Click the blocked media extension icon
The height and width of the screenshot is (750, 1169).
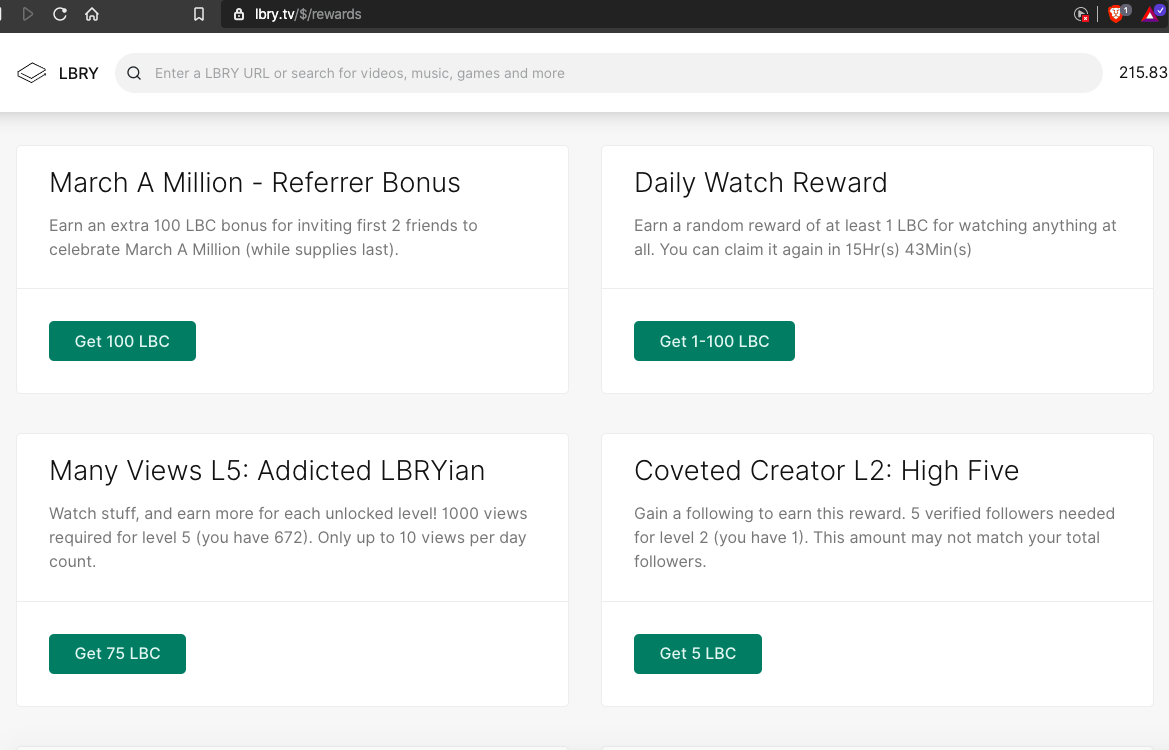(1080, 14)
